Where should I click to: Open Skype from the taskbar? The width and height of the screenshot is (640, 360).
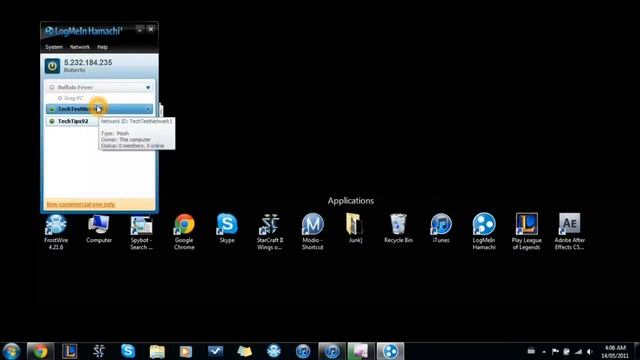(128, 351)
